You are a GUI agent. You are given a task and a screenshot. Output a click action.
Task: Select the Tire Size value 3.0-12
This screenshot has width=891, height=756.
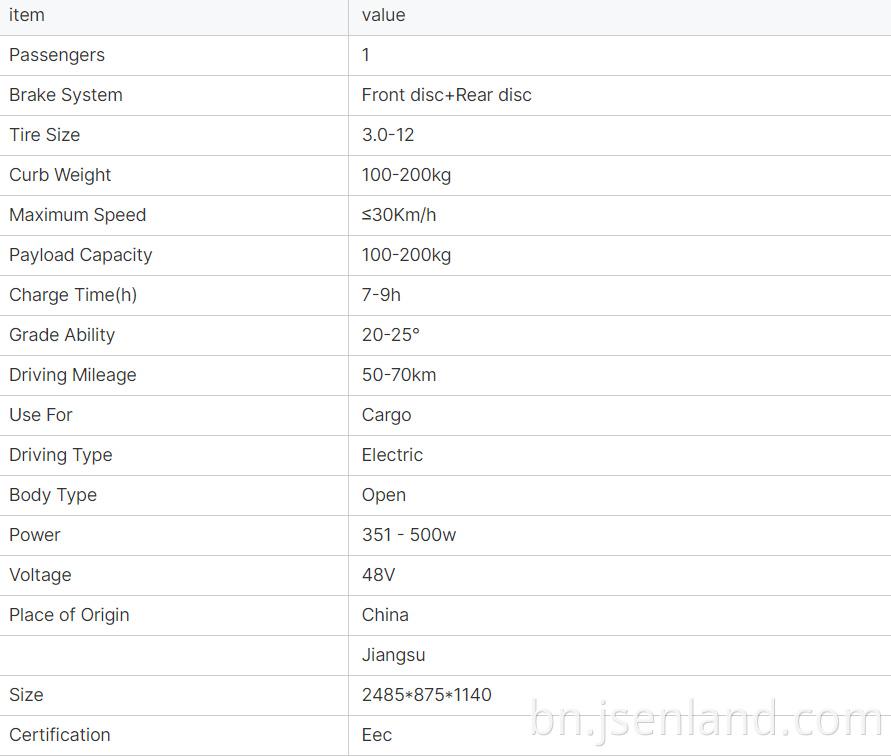click(x=388, y=135)
